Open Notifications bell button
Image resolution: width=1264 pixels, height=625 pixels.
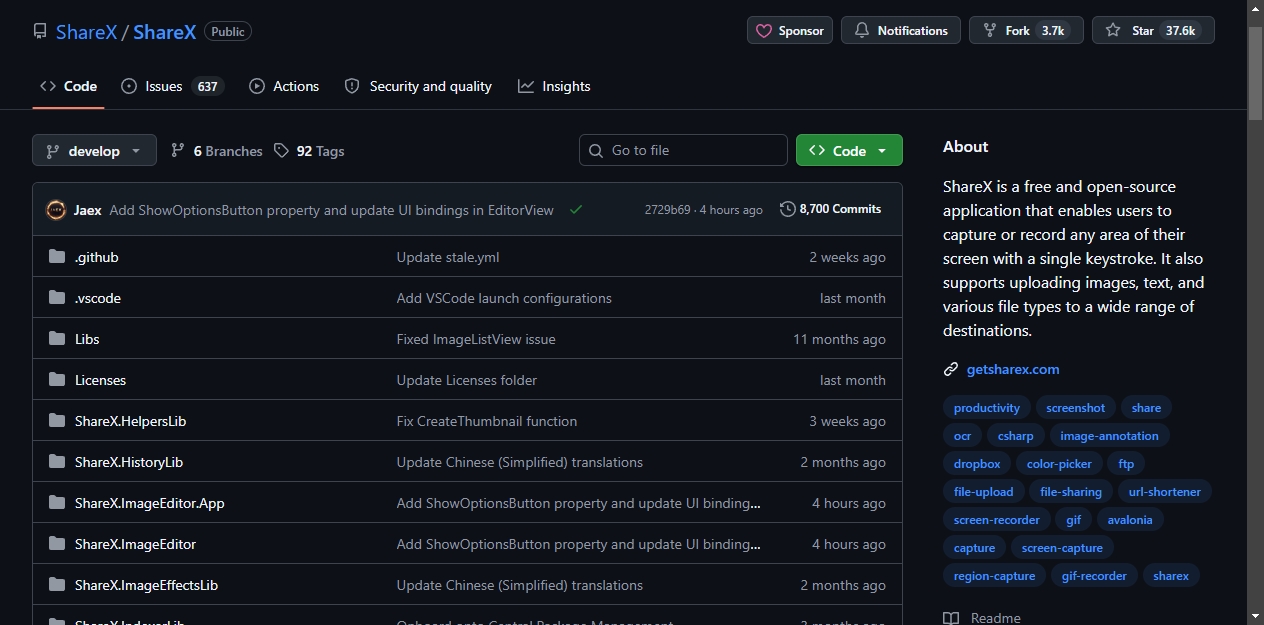point(901,30)
